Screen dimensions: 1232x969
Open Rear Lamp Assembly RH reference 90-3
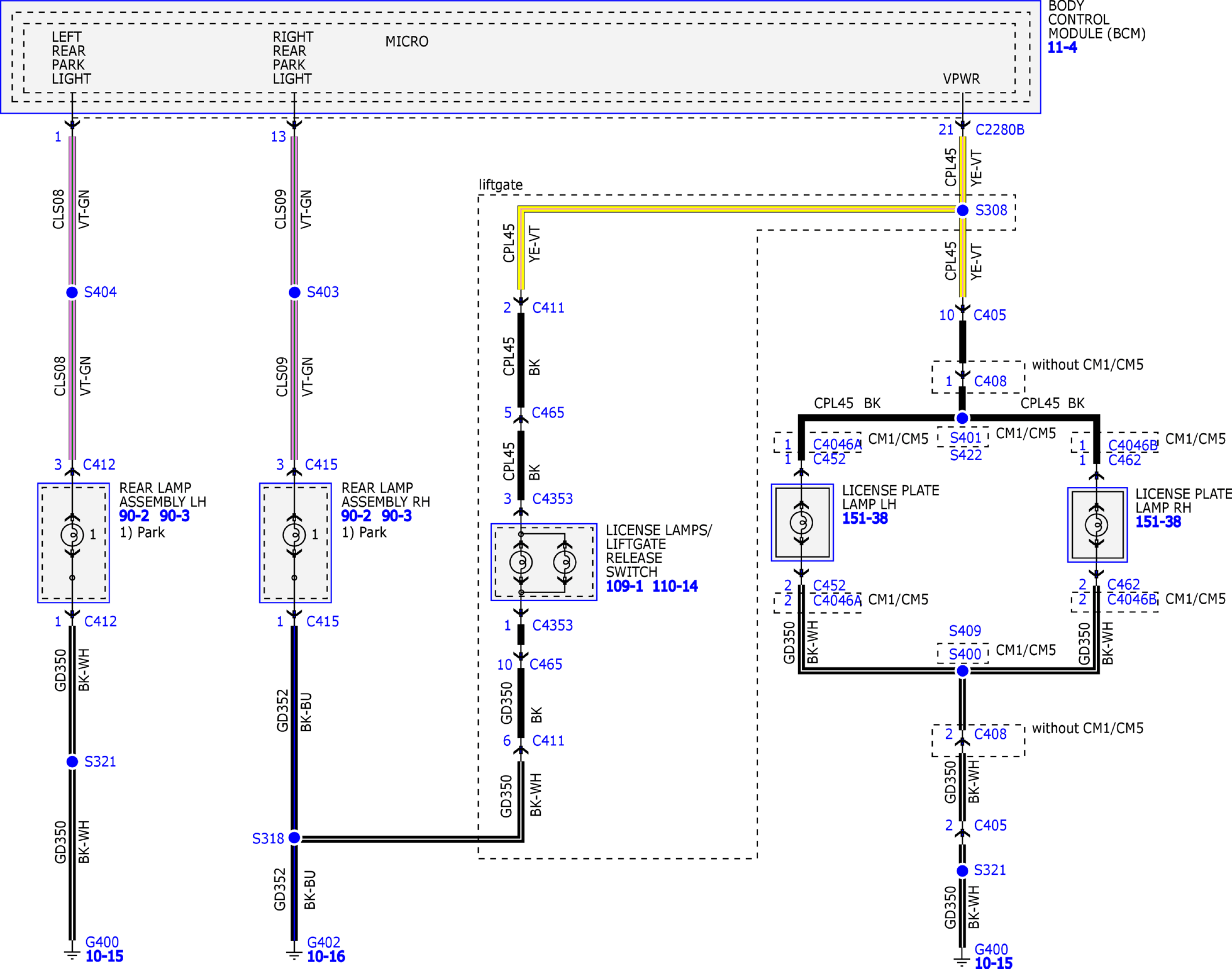(397, 516)
